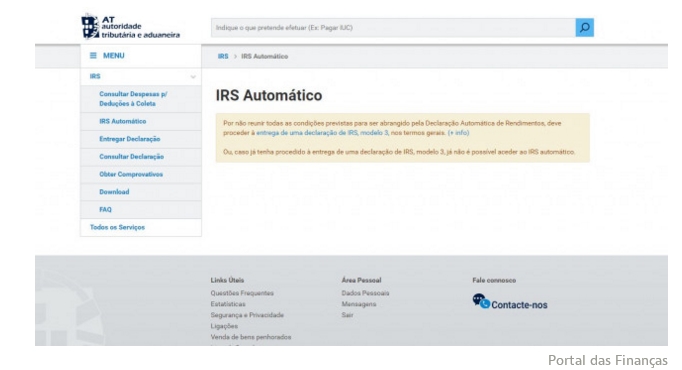Follow entrega de uma declaração de IRS link
Viewport: 682px width, 370px height.
tap(322, 133)
